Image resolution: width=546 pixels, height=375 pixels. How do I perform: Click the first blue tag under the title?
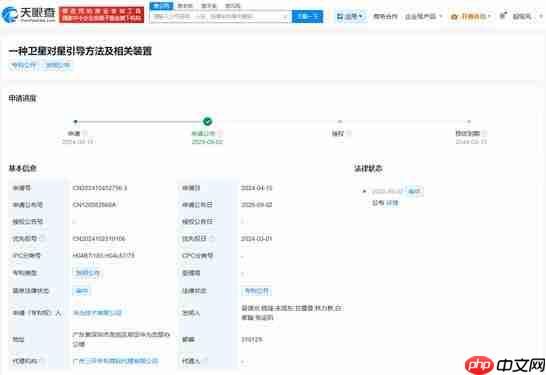[24, 65]
